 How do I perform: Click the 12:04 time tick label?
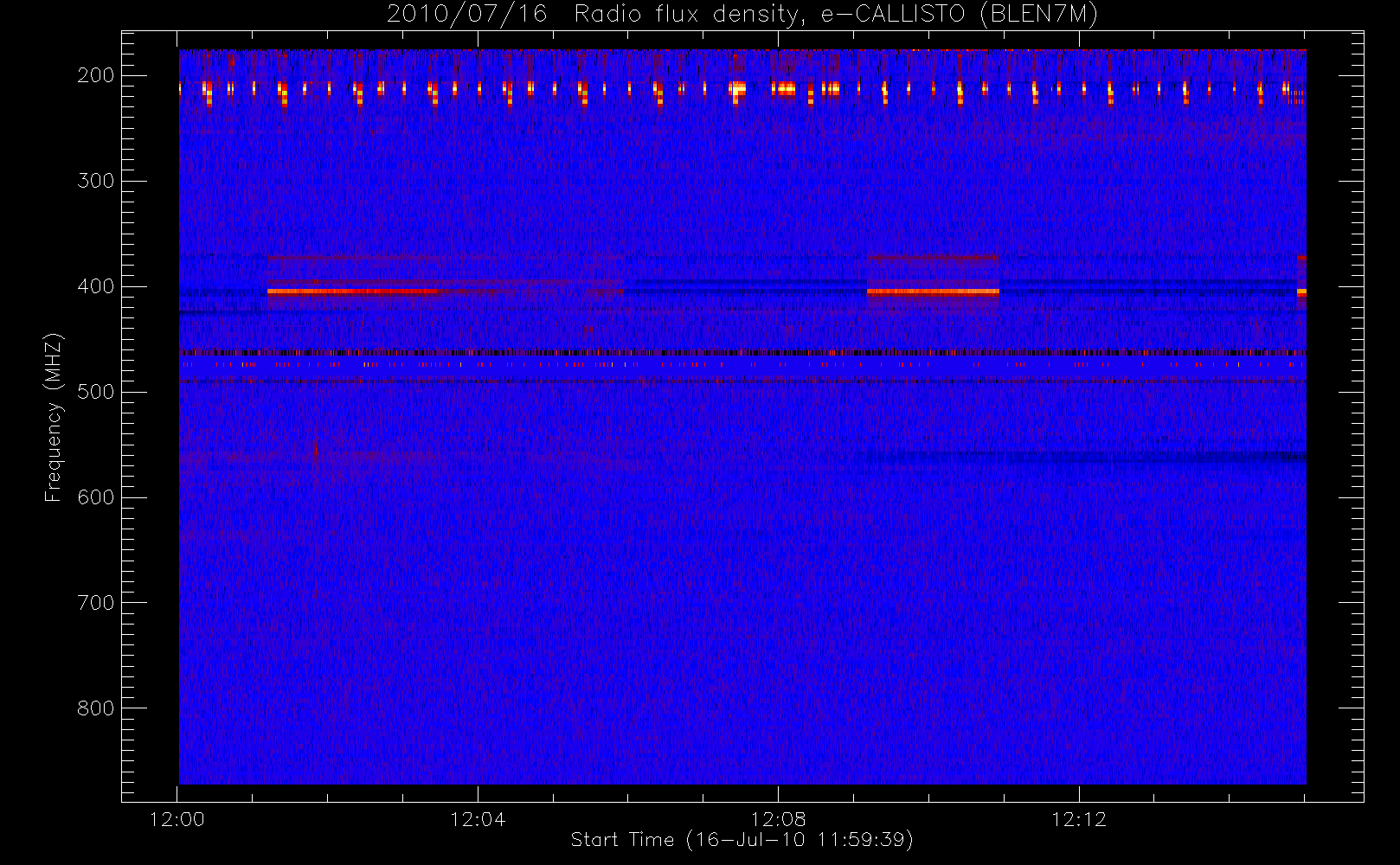478,819
